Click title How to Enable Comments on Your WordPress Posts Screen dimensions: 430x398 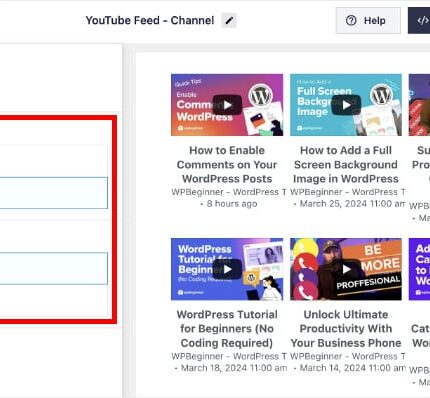pos(227,164)
